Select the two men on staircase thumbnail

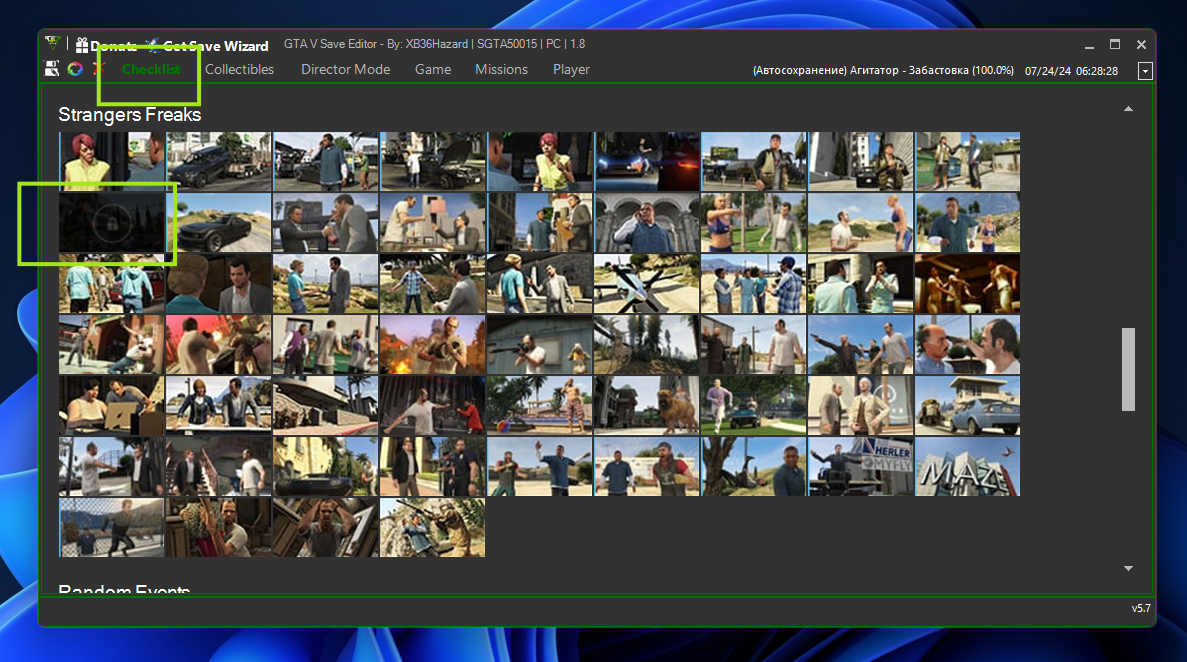pos(219,467)
